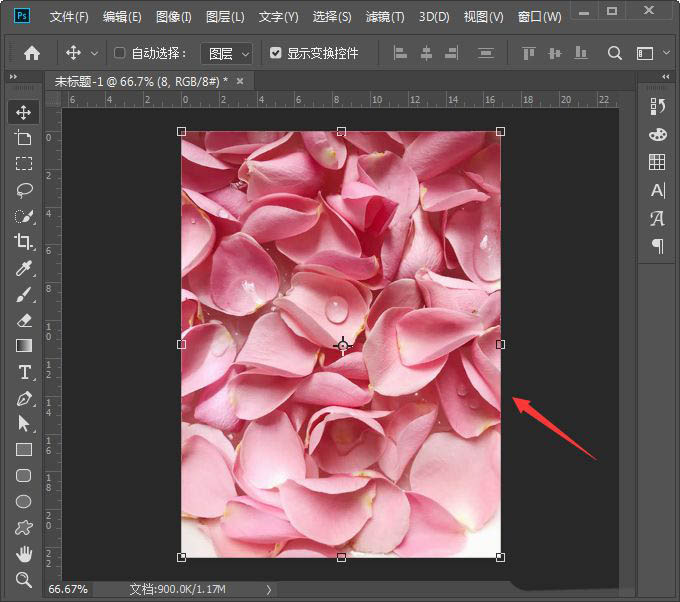Open the Swatches grid panel icon

point(657,162)
